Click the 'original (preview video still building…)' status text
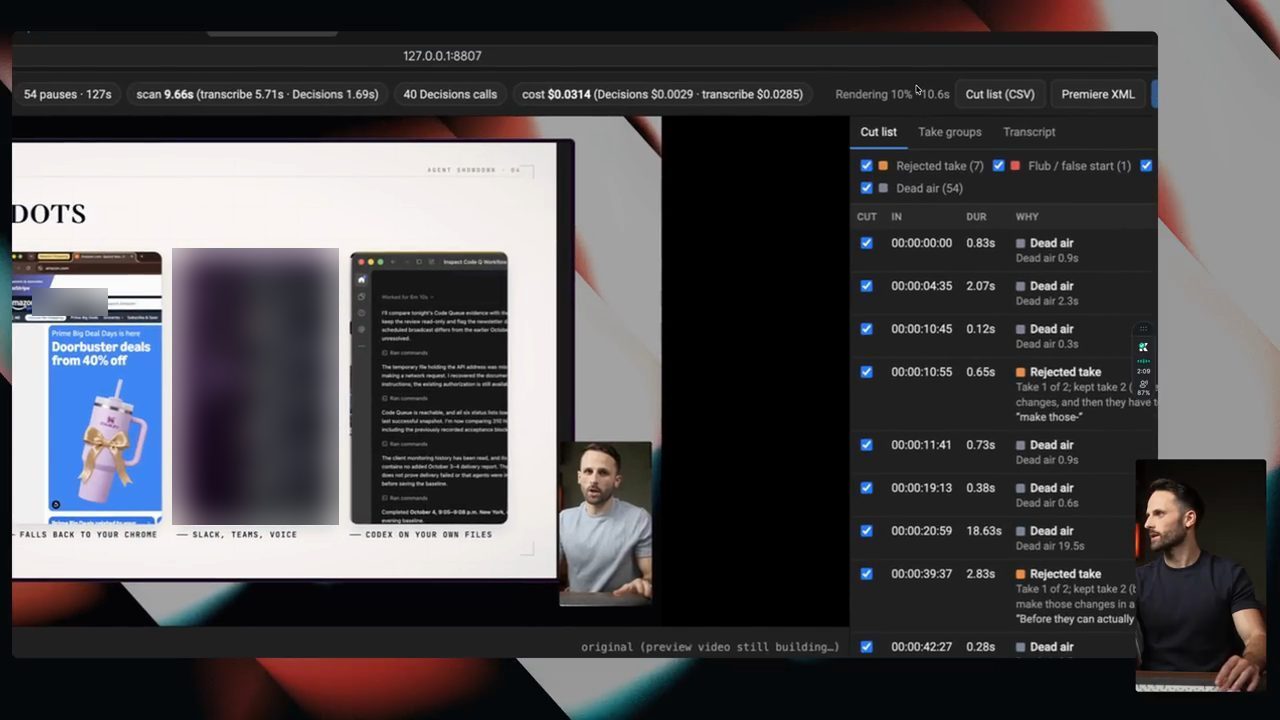The image size is (1280, 720). pyautogui.click(x=710, y=647)
